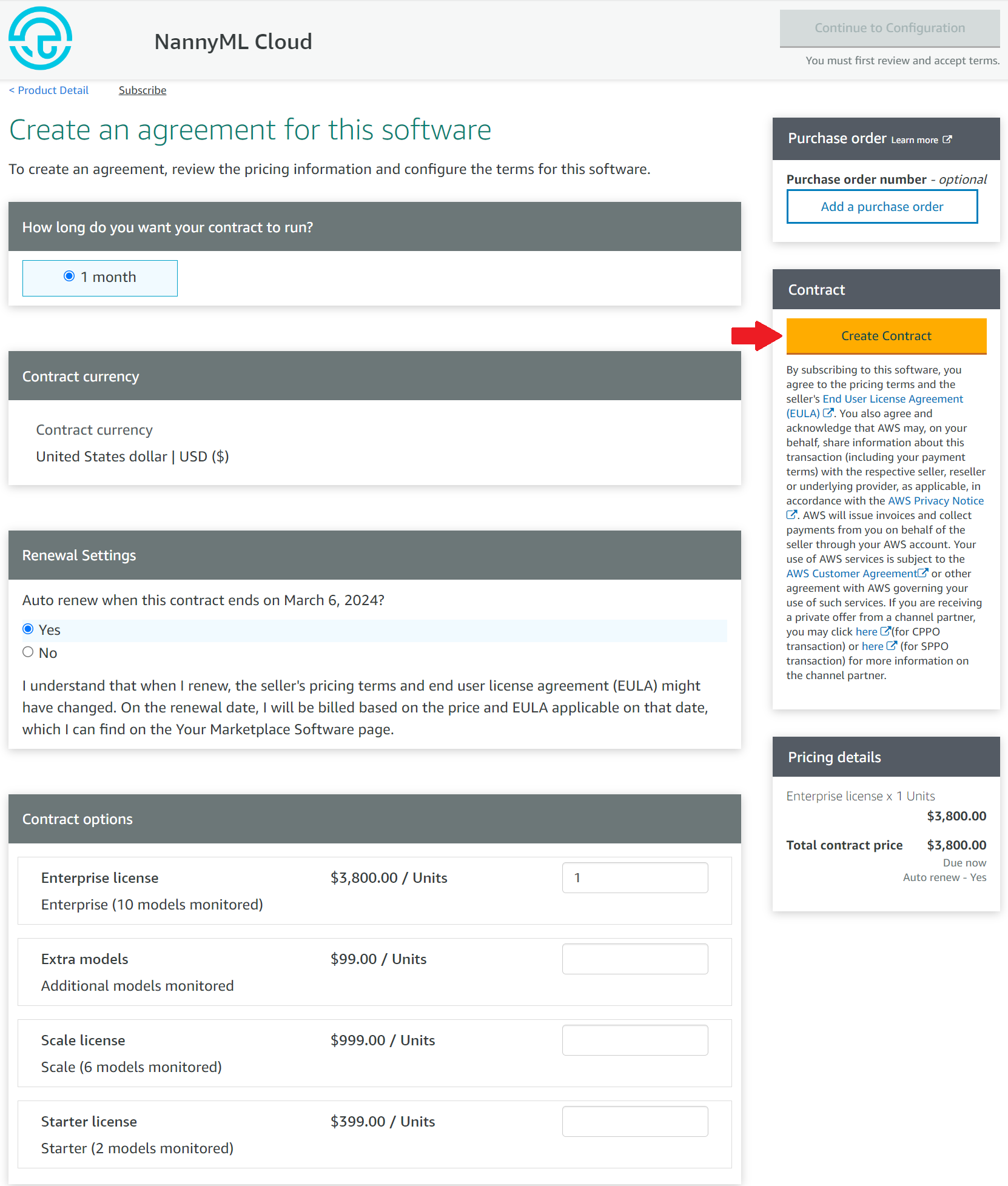The width and height of the screenshot is (1008, 1186).
Task: Click the Scale license units field
Action: [635, 1040]
